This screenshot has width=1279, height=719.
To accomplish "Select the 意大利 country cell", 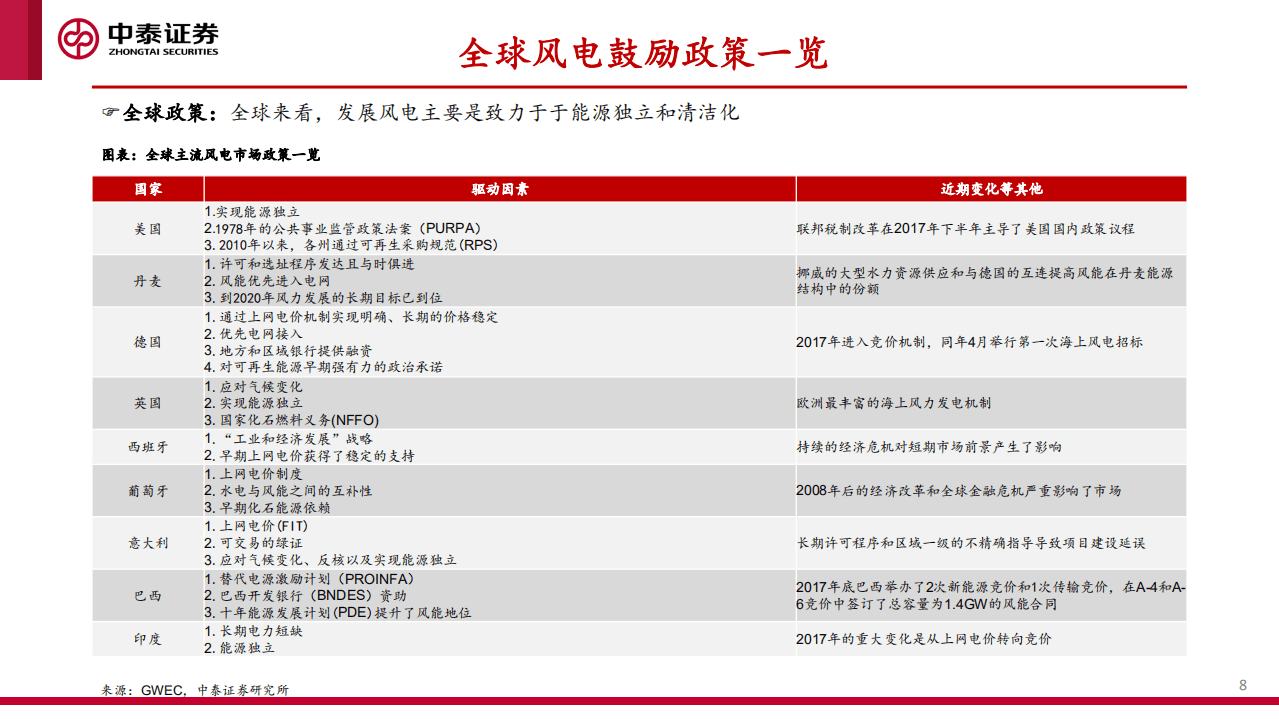I will coord(148,543).
